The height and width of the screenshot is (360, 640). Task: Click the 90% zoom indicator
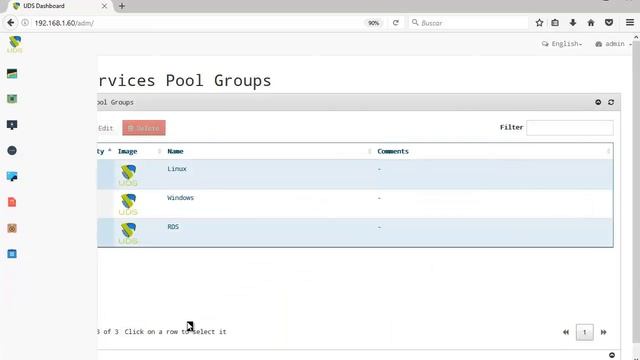tap(373, 23)
